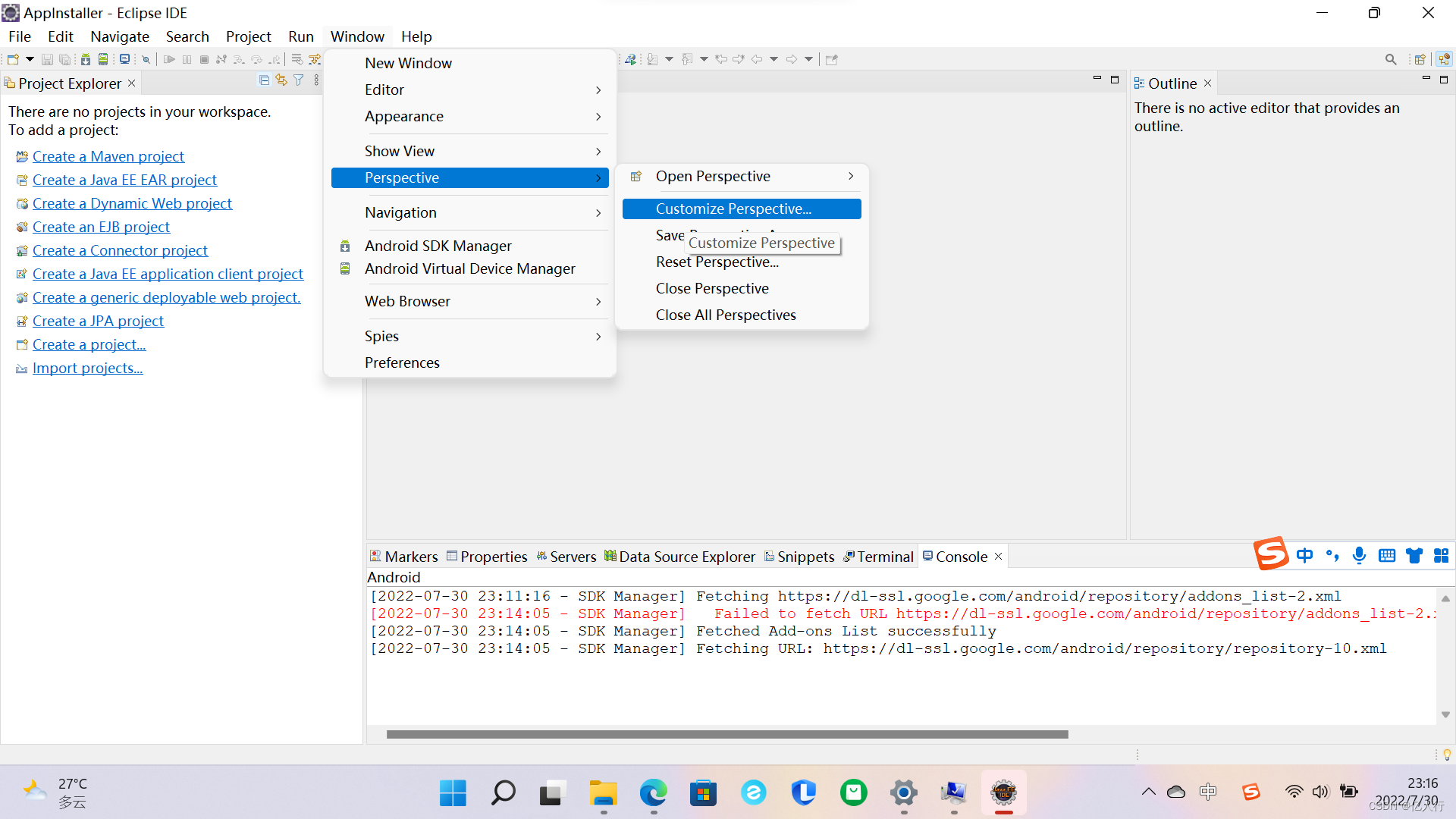Click the Synchronize view icon in Project Explorer
The width and height of the screenshot is (1456, 819).
click(x=279, y=82)
